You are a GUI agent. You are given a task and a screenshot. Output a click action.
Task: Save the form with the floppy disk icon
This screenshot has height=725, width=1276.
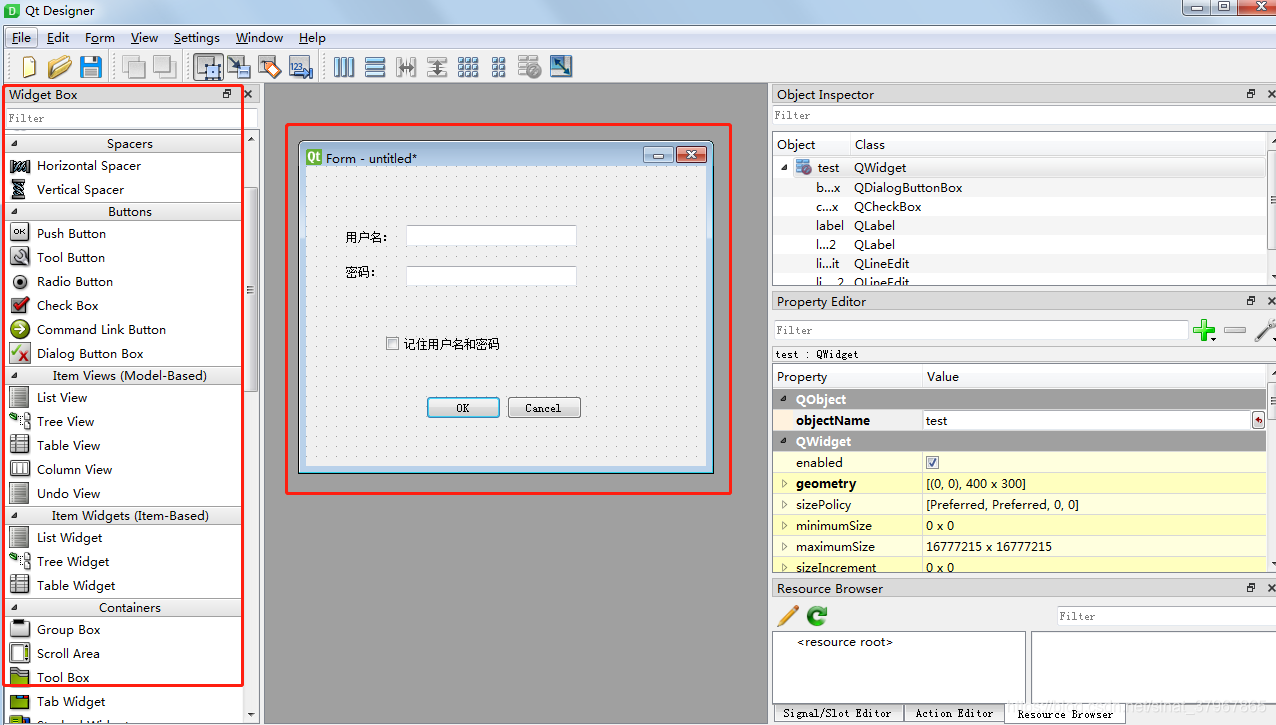coord(91,67)
